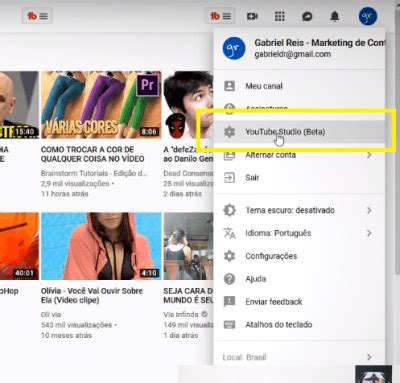Viewport: 400px width, 383px height.
Task: Visit Brainstorm Tutoriais channel
Action: coord(94,173)
